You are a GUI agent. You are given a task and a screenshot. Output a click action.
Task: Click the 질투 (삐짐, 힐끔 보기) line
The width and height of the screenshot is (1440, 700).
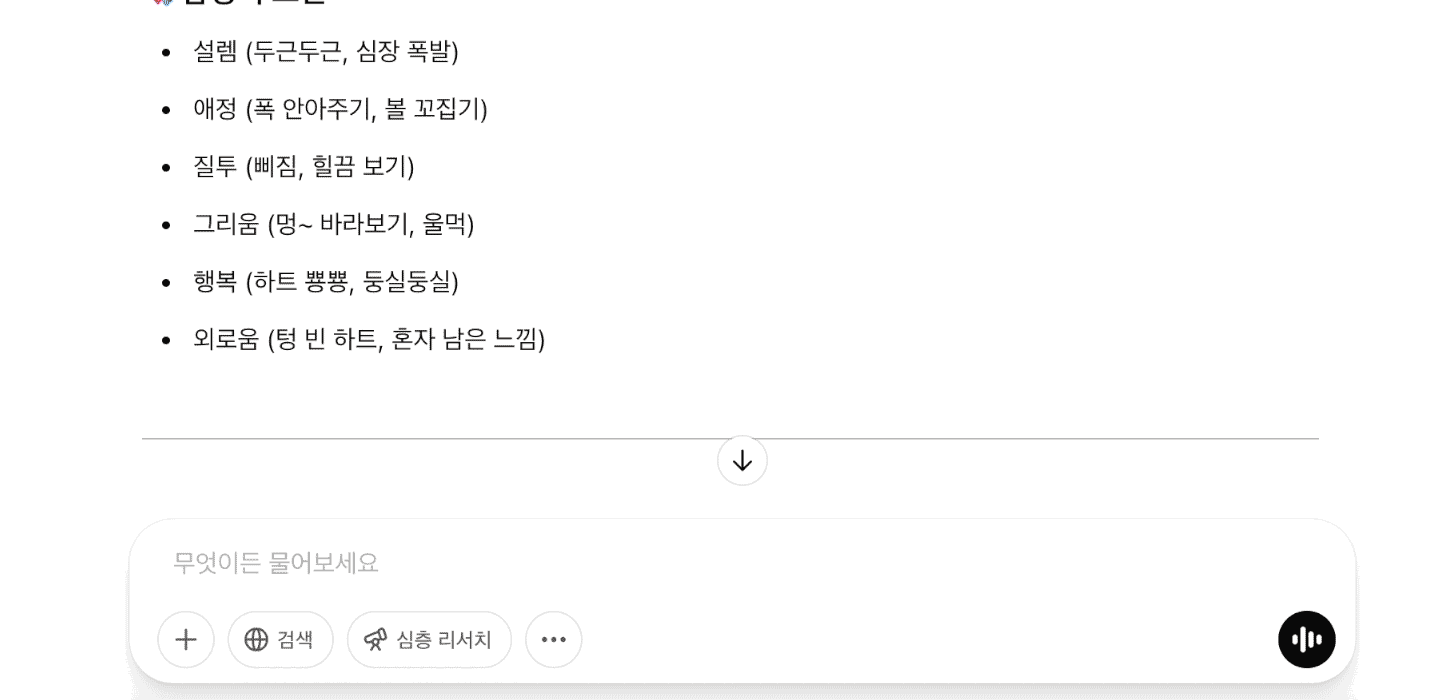coord(303,167)
